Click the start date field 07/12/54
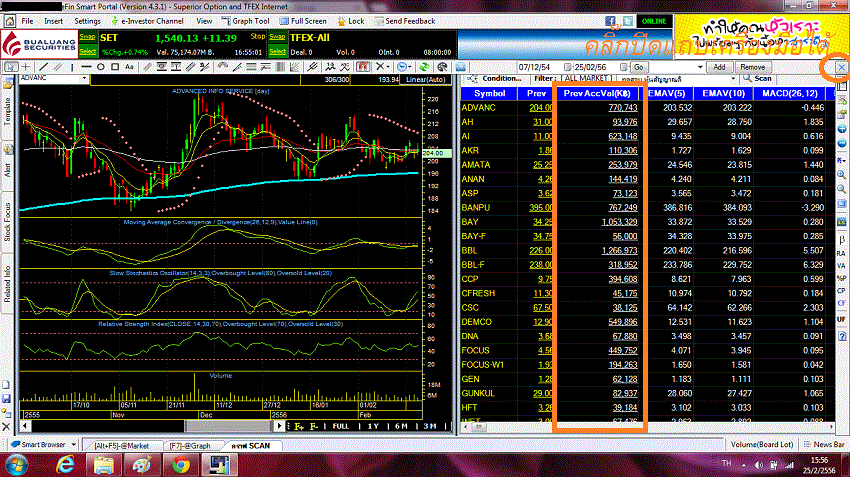Viewport: 850px width, 477px height. click(538, 67)
